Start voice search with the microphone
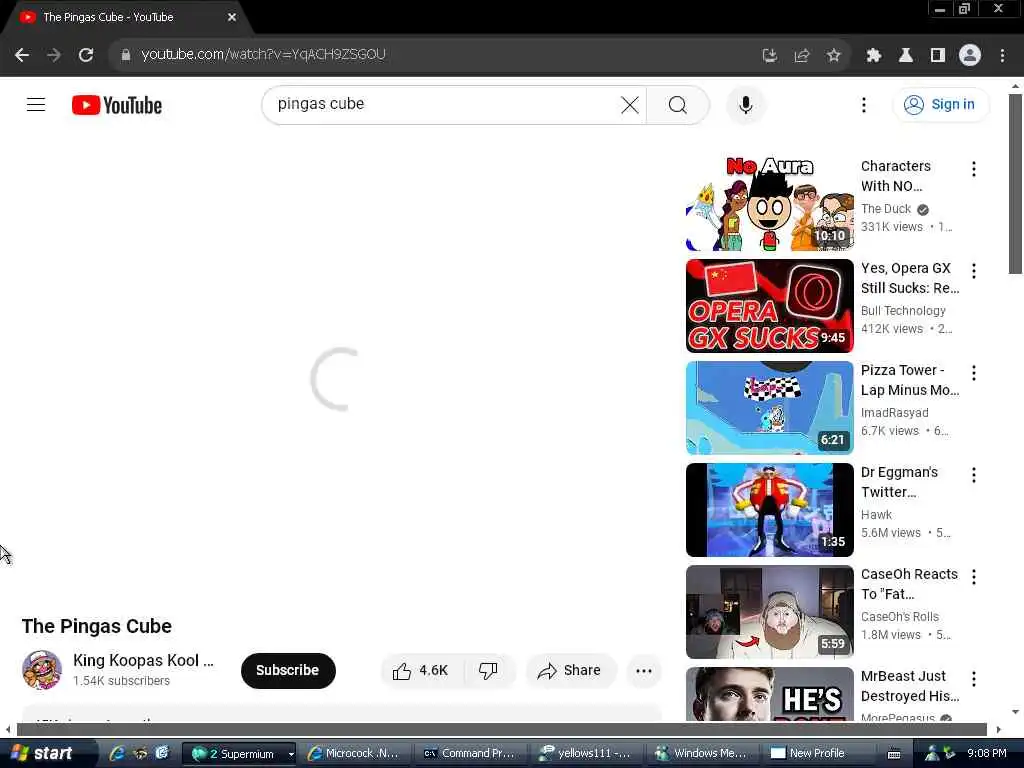 tap(745, 104)
